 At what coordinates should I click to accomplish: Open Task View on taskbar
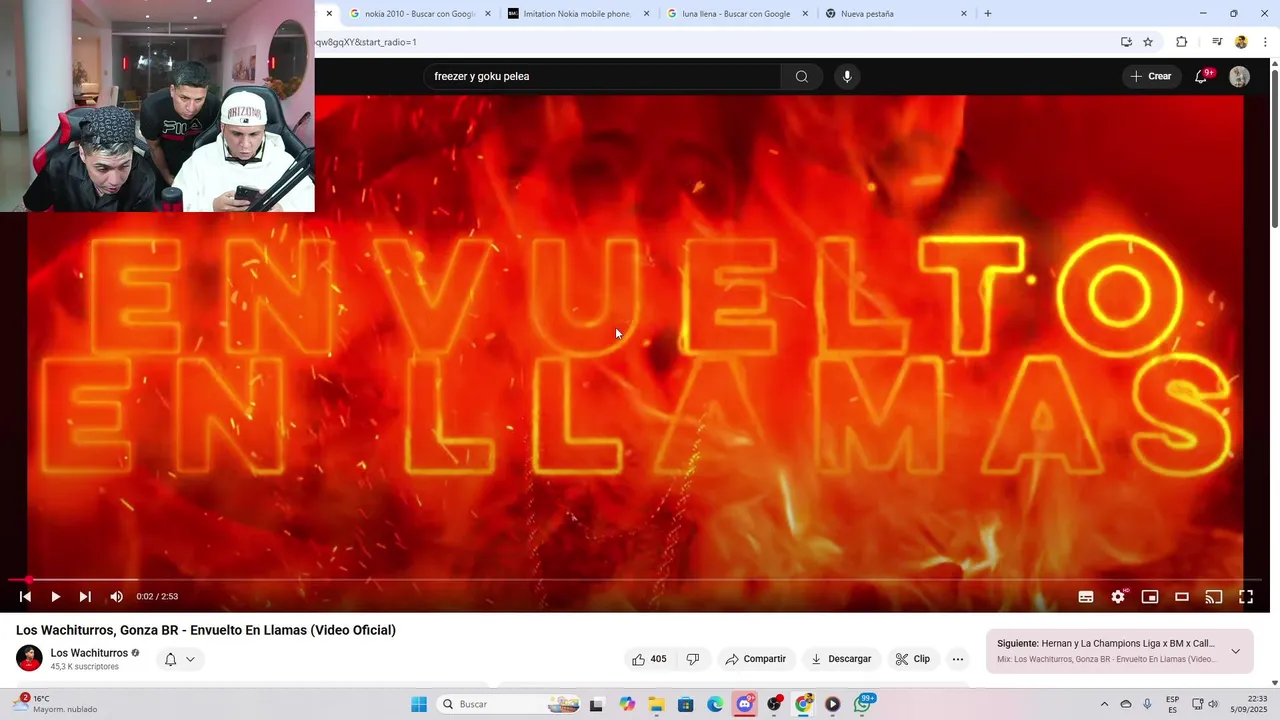click(x=596, y=704)
